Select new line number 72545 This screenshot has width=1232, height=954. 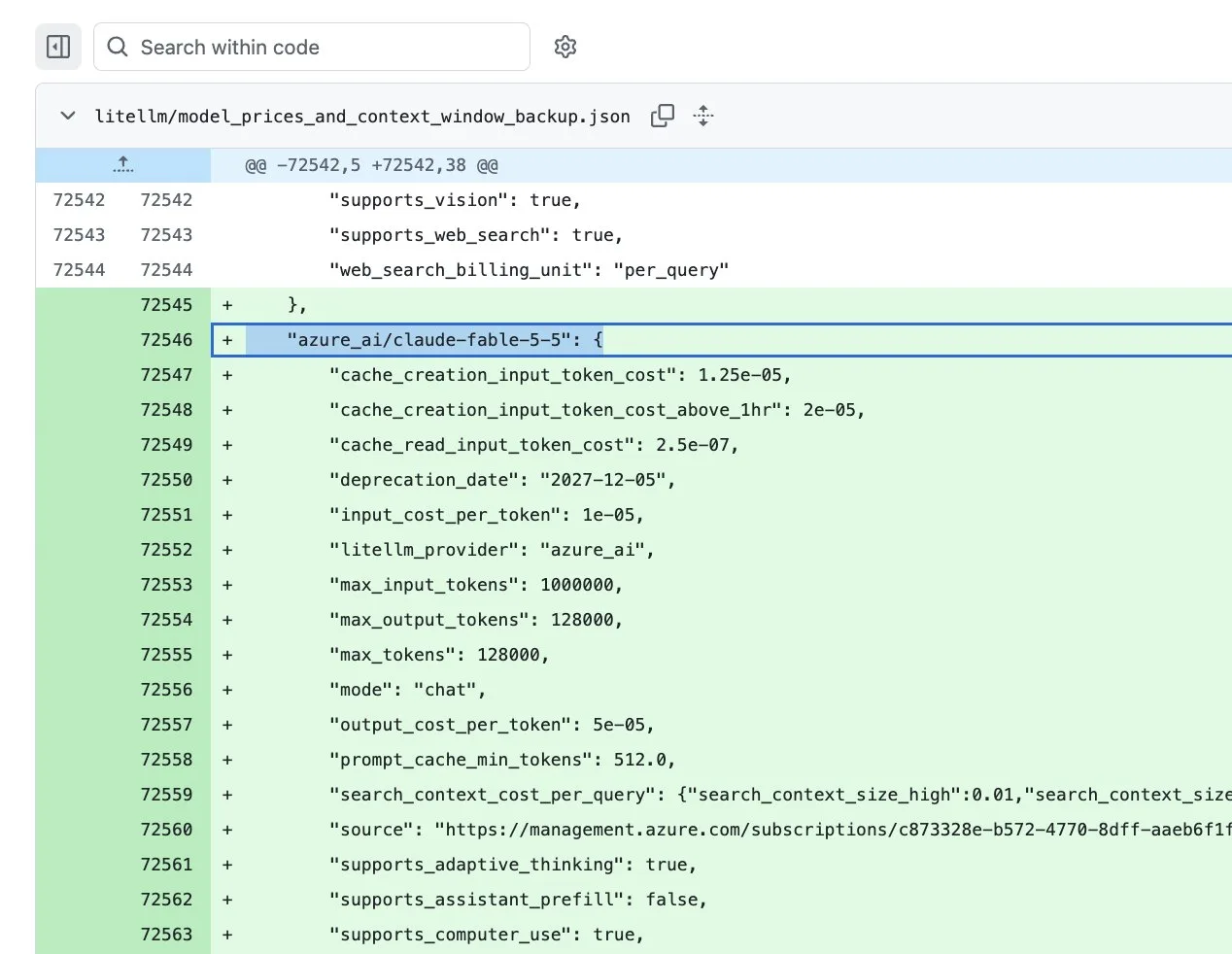pyautogui.click(x=166, y=305)
